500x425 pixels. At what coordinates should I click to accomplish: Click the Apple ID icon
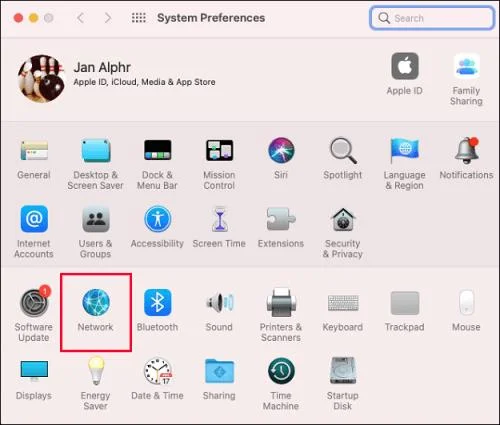(x=405, y=66)
